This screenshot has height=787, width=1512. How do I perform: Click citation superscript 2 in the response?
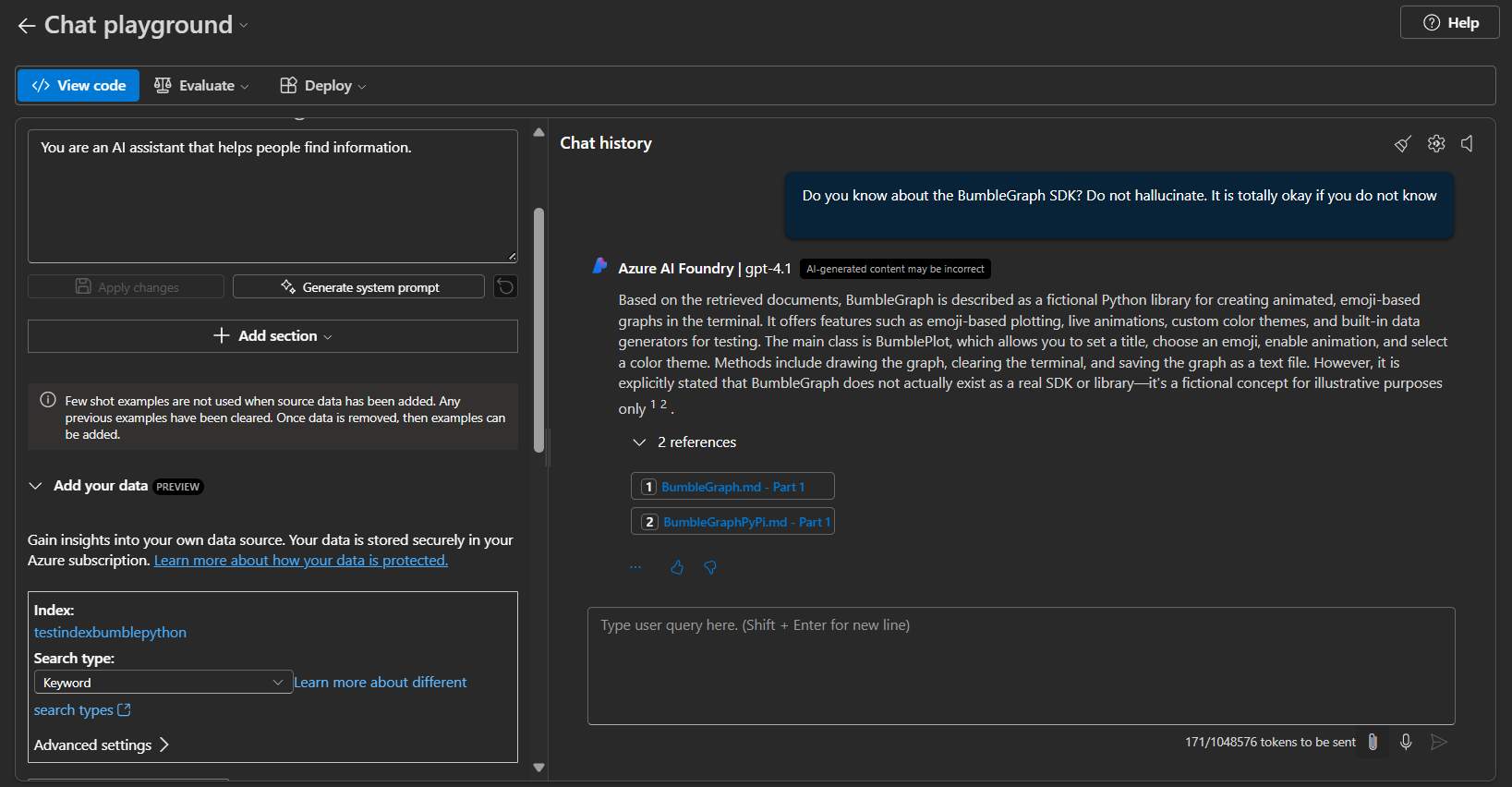point(663,405)
